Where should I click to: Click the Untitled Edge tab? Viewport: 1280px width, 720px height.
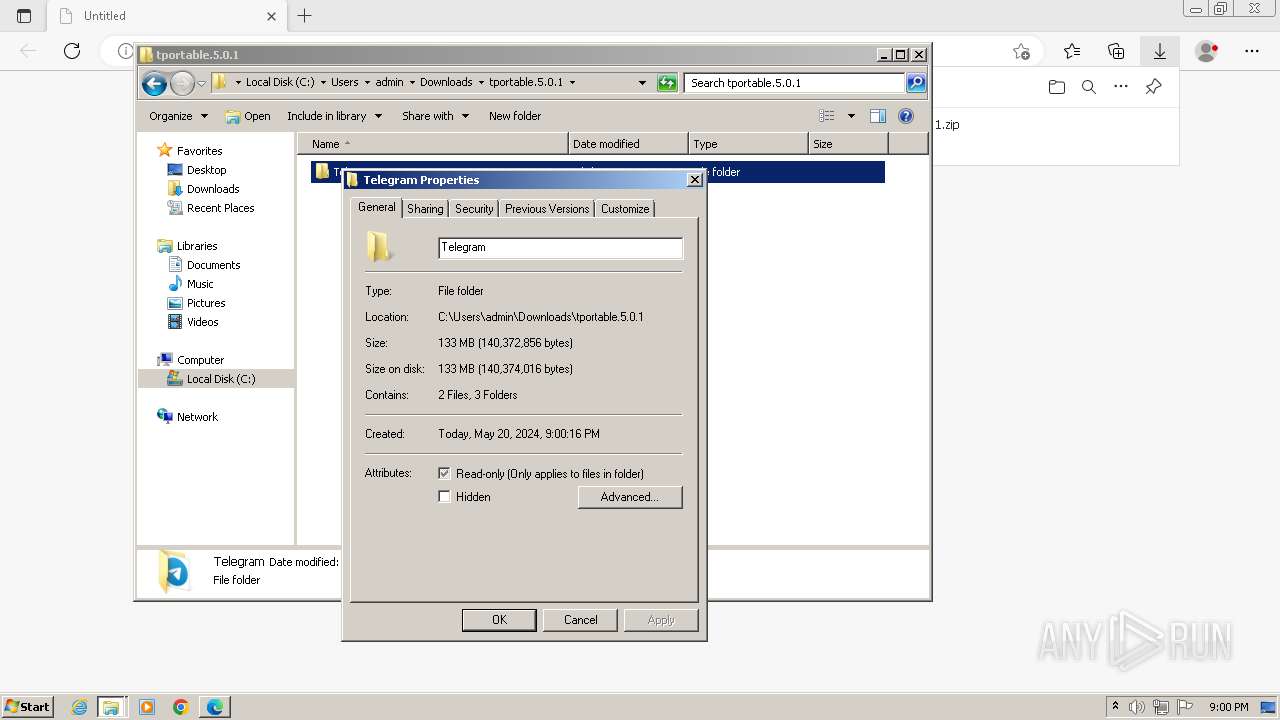click(165, 15)
